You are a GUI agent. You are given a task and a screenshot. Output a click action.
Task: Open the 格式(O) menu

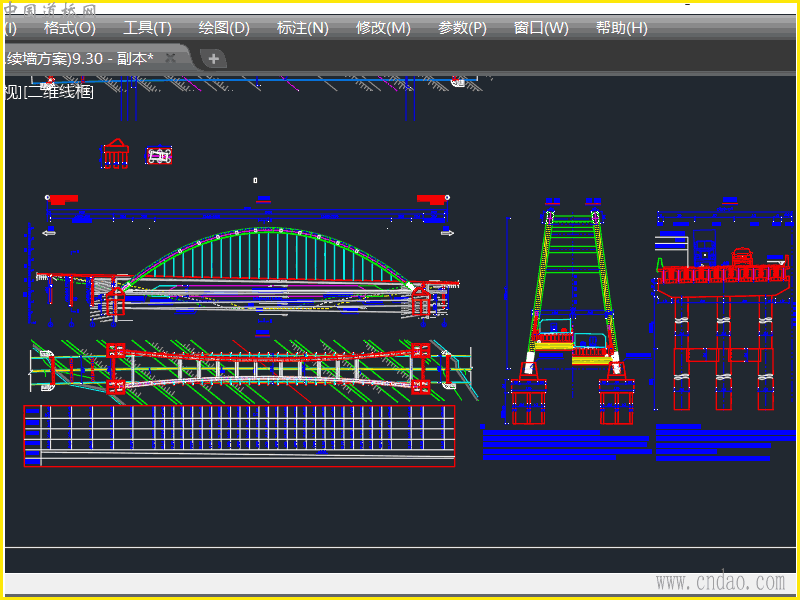tap(69, 28)
